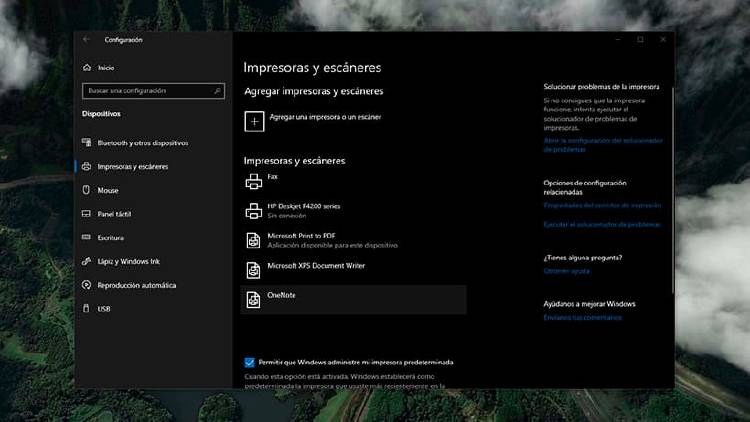This screenshot has height=422, width=750.
Task: Open Bluetooth y otros dispositivos section
Action: coord(142,143)
